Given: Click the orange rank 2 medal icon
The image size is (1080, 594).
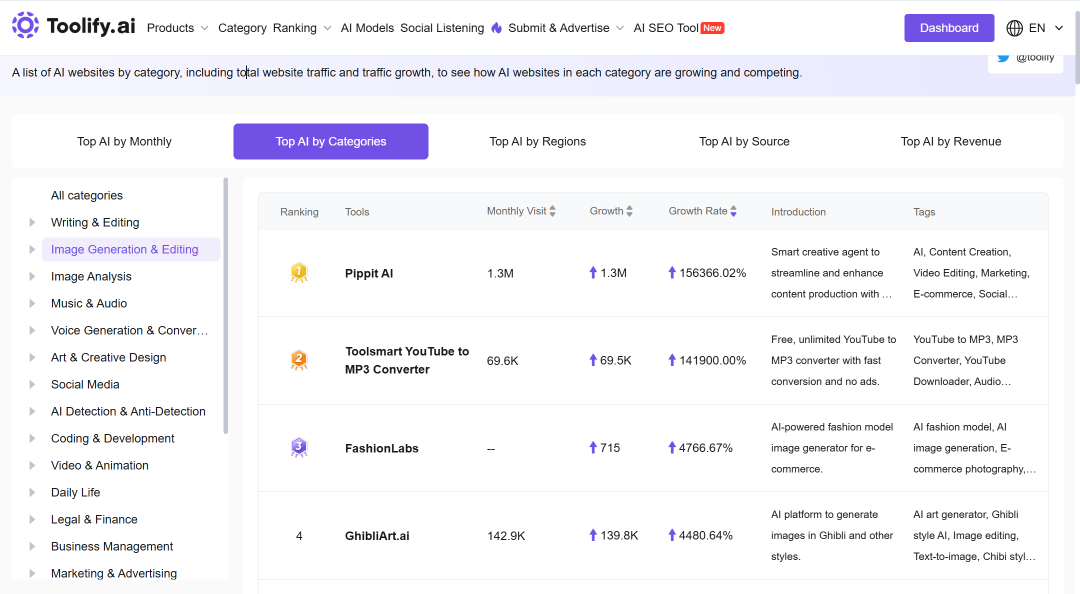Looking at the screenshot, I should click(299, 360).
